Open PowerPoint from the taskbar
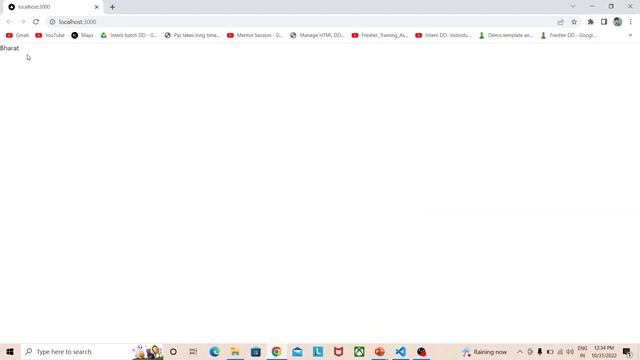 (x=380, y=351)
